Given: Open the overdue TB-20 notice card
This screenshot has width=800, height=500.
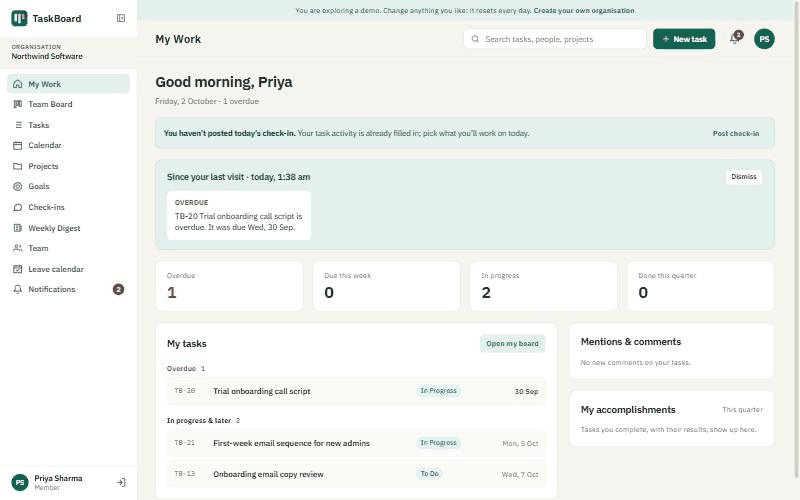Looking at the screenshot, I should pyautogui.click(x=239, y=215).
